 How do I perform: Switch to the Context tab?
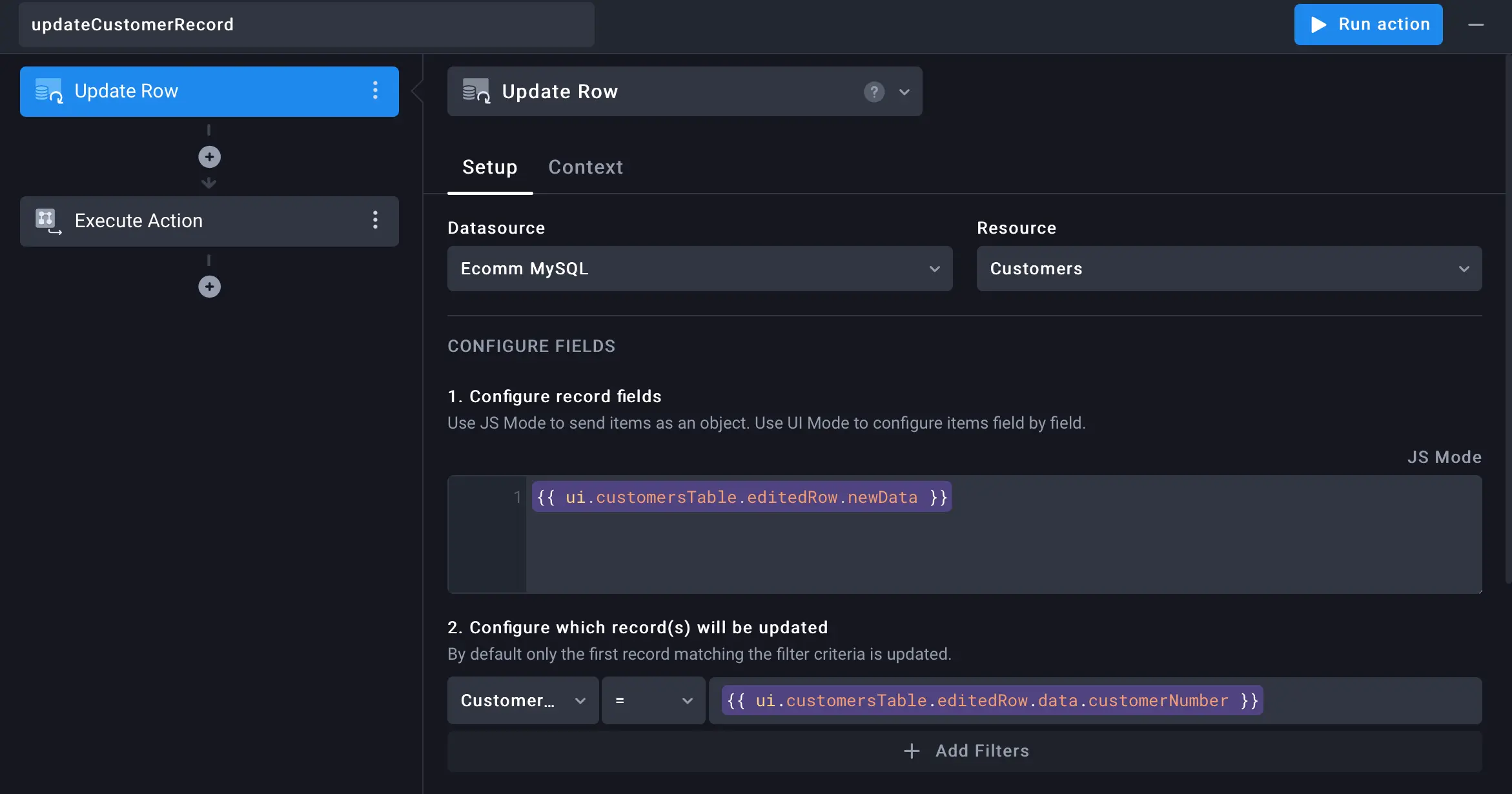tap(586, 167)
